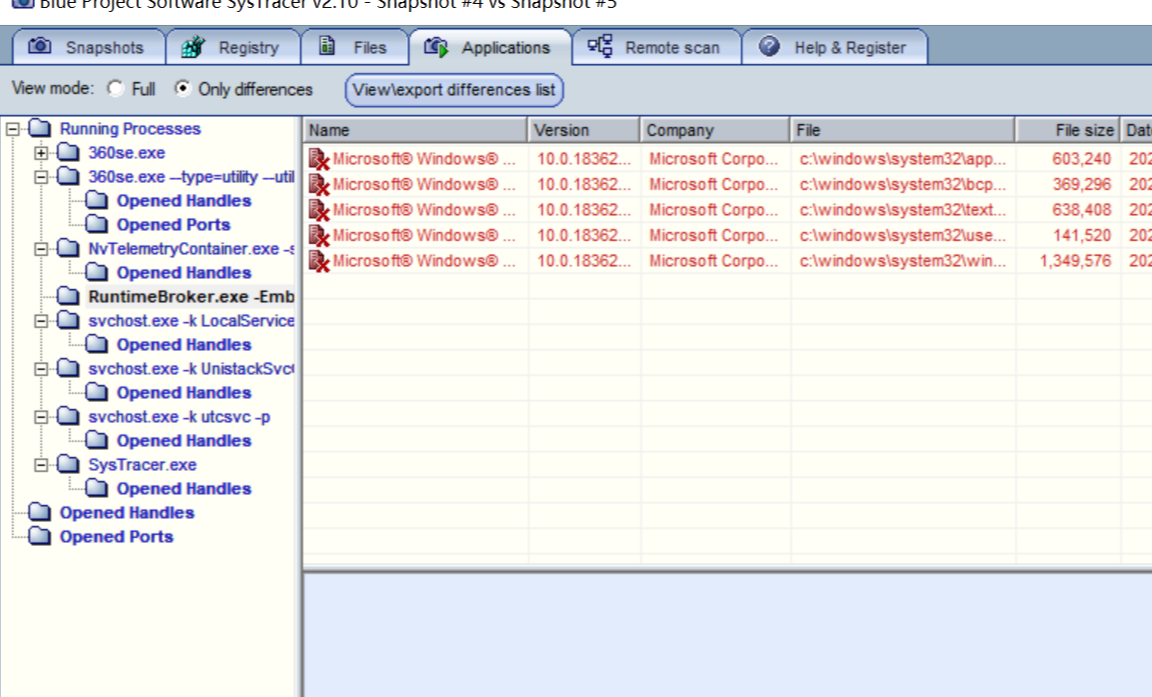The image size is (1152, 697).
Task: Open the Files tab
Action: pos(355,47)
